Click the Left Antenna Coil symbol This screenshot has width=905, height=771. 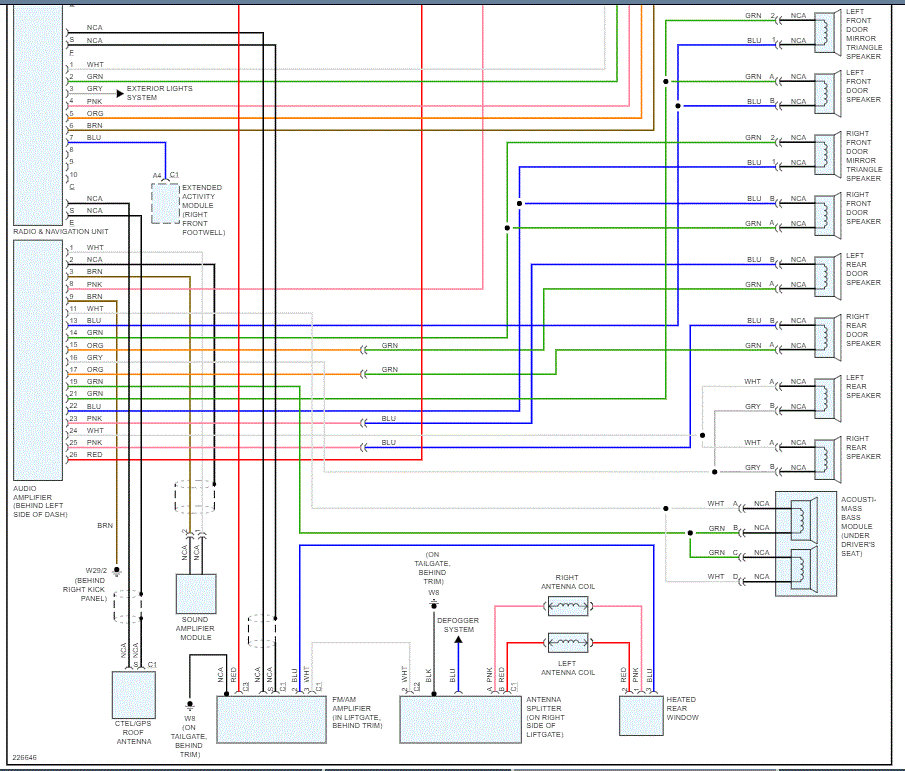click(x=568, y=642)
